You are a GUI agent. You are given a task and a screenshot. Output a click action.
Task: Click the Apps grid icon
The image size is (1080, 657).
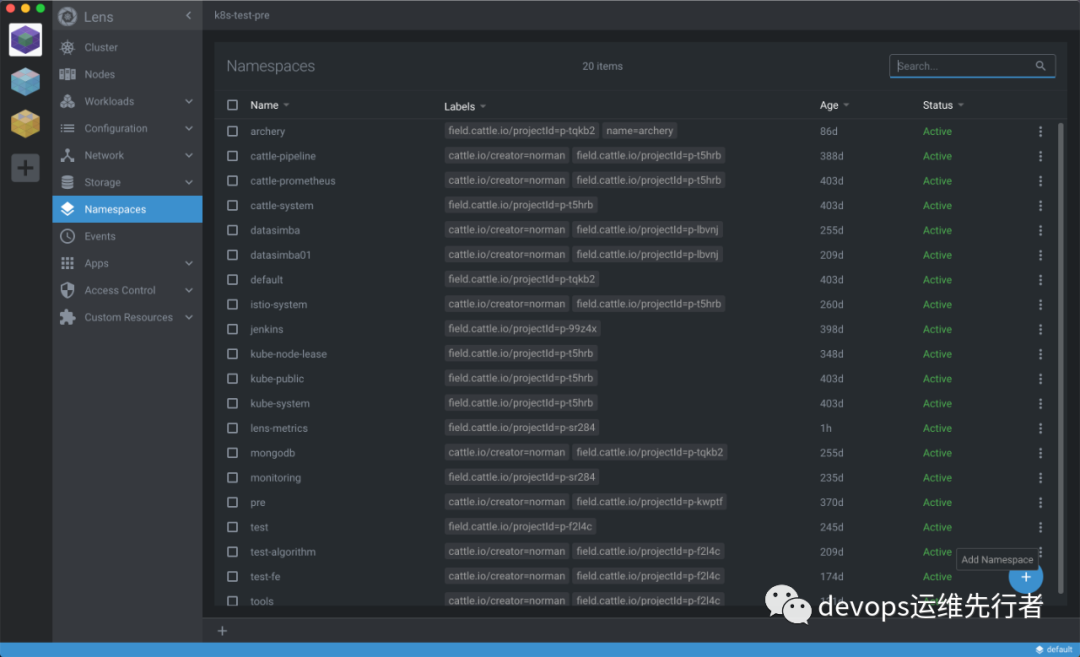[68, 263]
